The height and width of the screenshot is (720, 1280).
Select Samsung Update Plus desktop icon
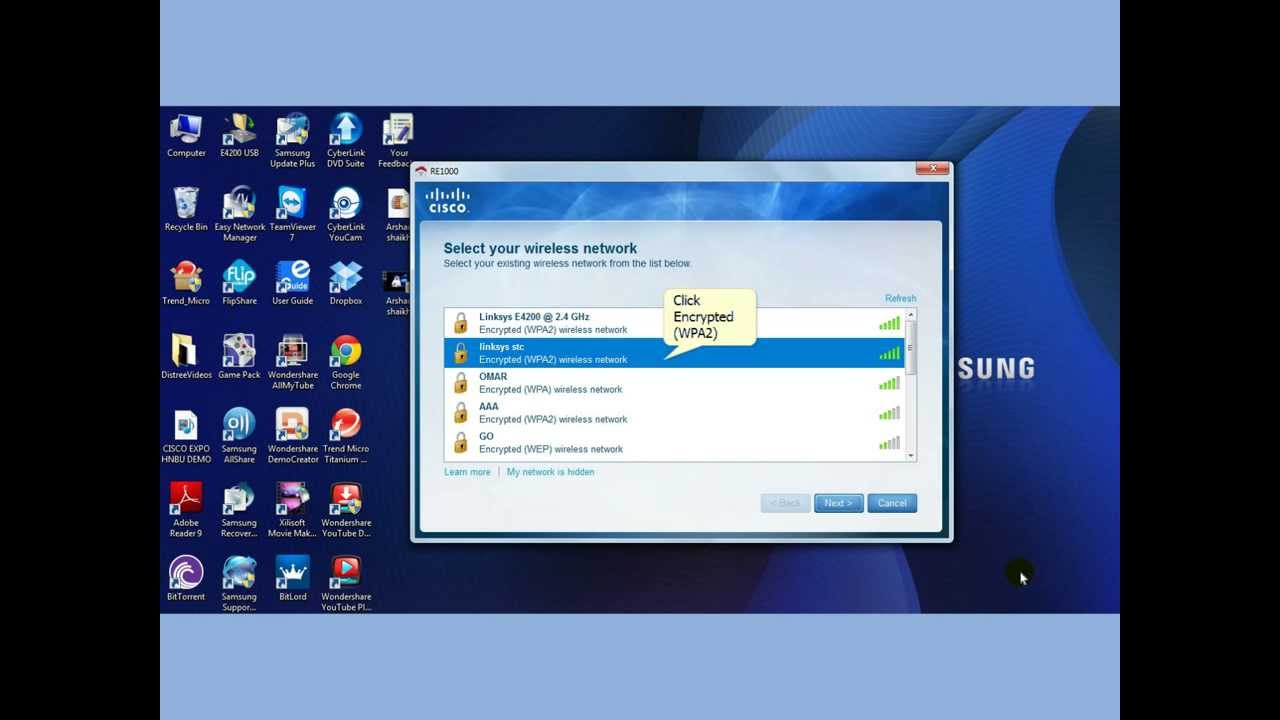292,141
